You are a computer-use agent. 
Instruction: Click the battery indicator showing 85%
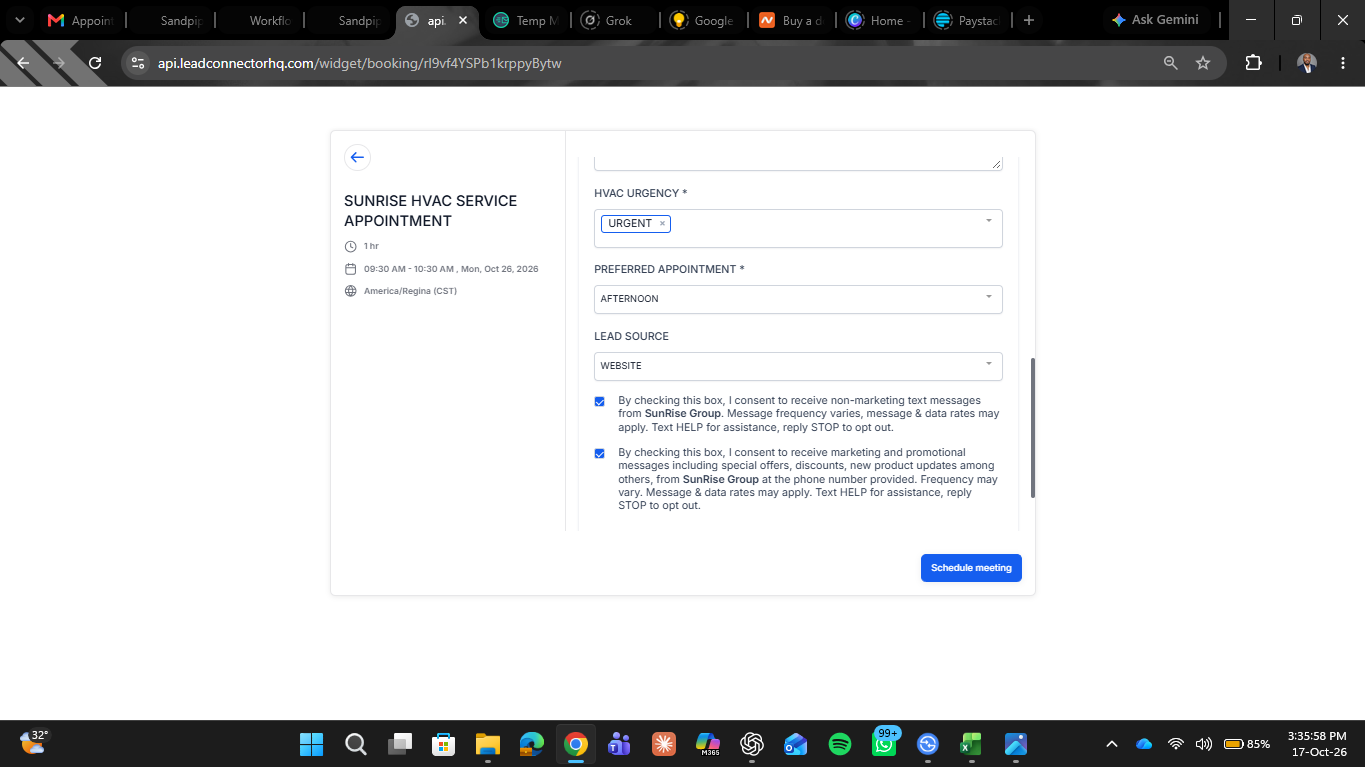1247,744
